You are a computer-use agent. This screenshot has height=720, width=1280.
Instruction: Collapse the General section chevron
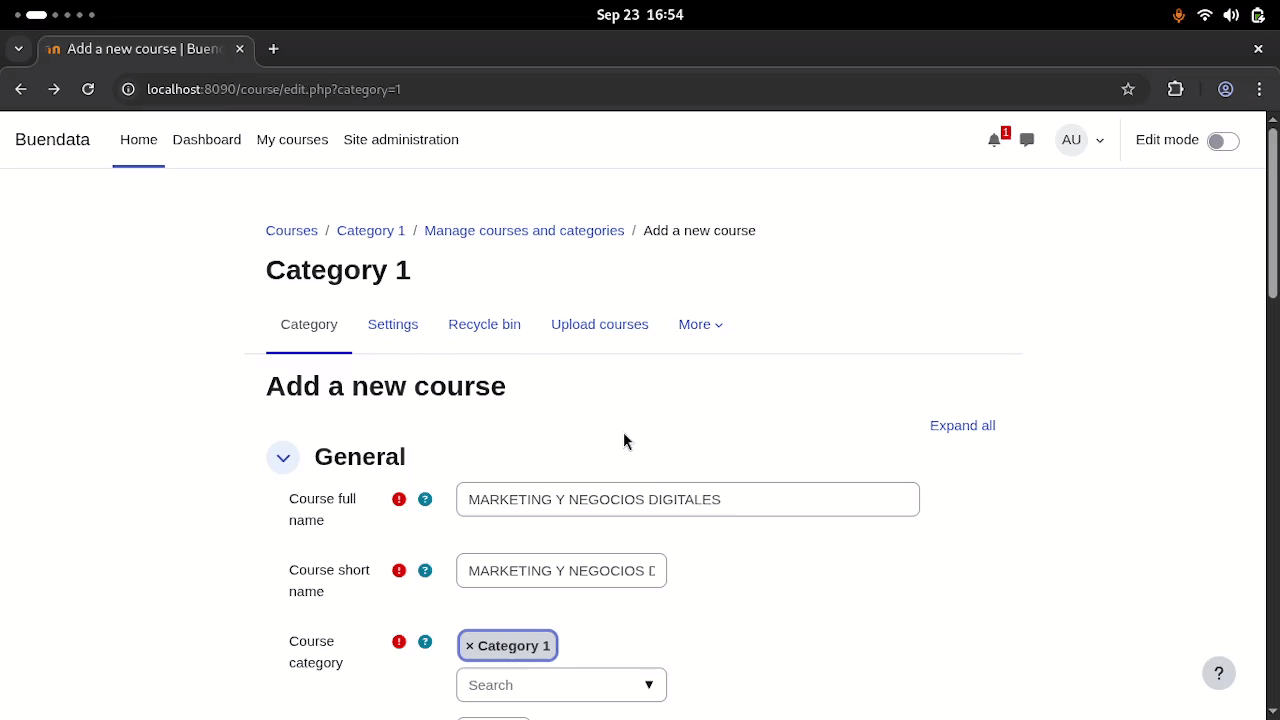tap(283, 457)
